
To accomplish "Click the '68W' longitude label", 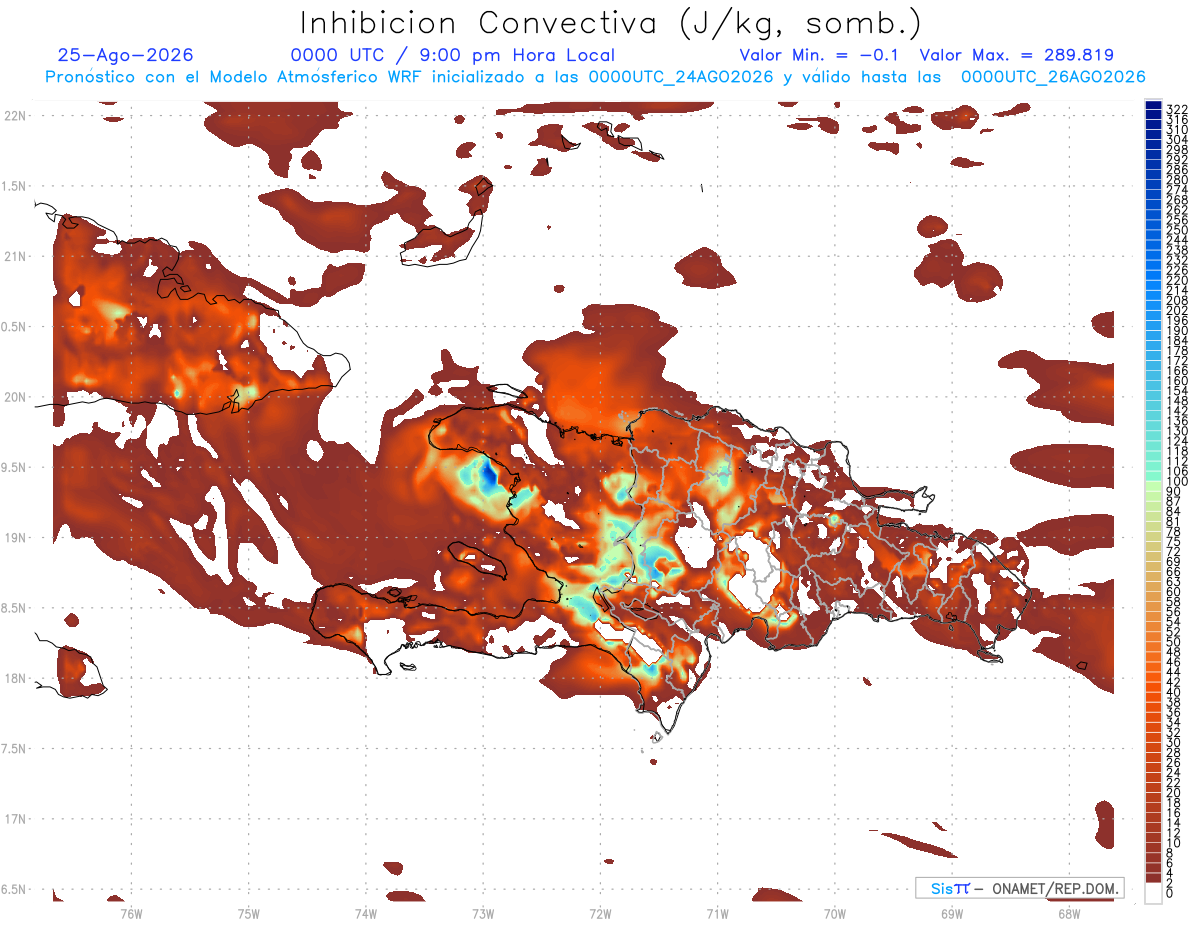I will pos(1069,913).
